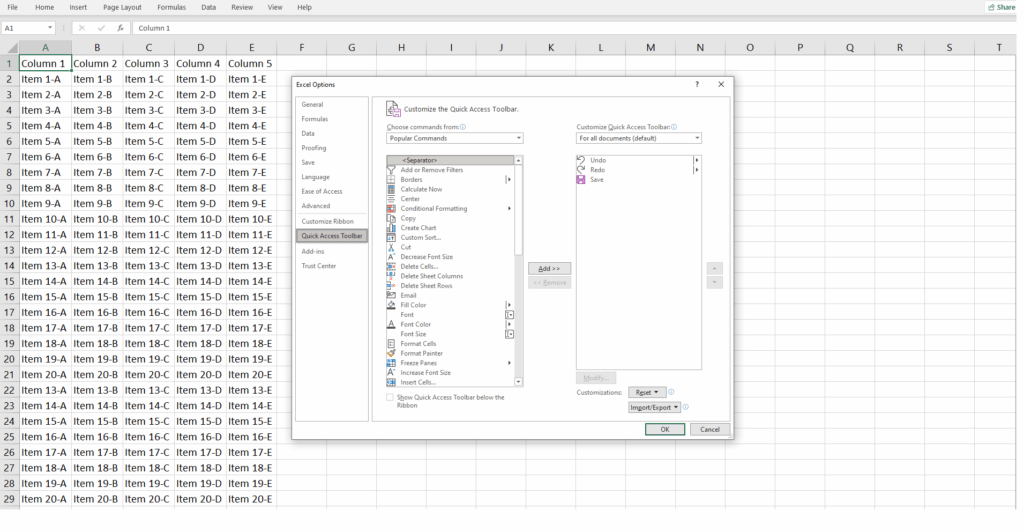Click the Add >> button
The height and width of the screenshot is (532, 1024).
point(549,268)
